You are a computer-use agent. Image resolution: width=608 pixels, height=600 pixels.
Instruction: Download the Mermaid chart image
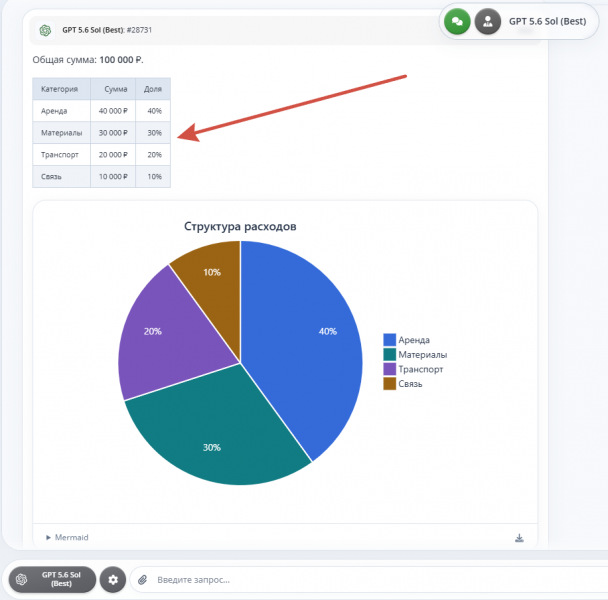(519, 538)
